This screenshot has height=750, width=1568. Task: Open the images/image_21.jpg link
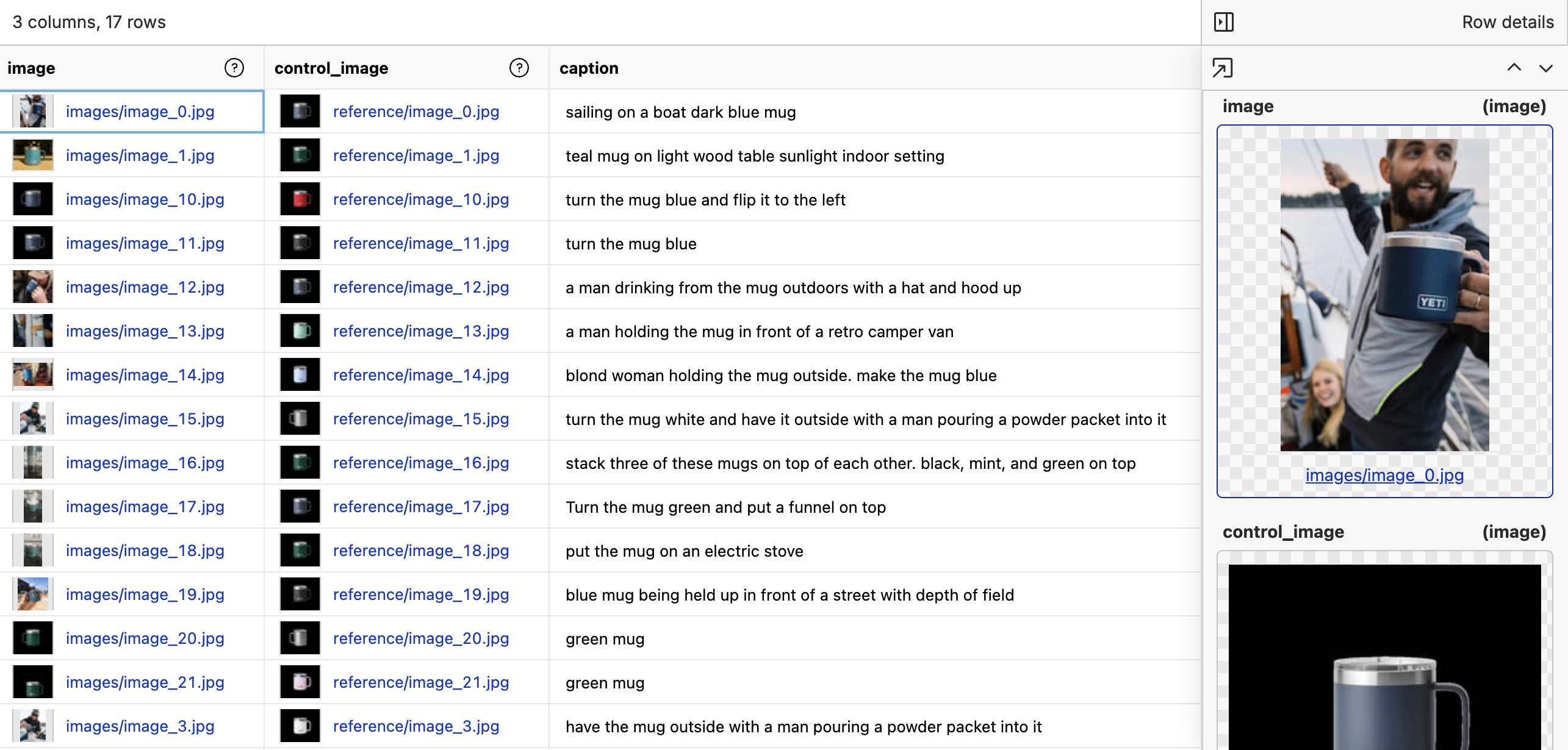coord(145,682)
